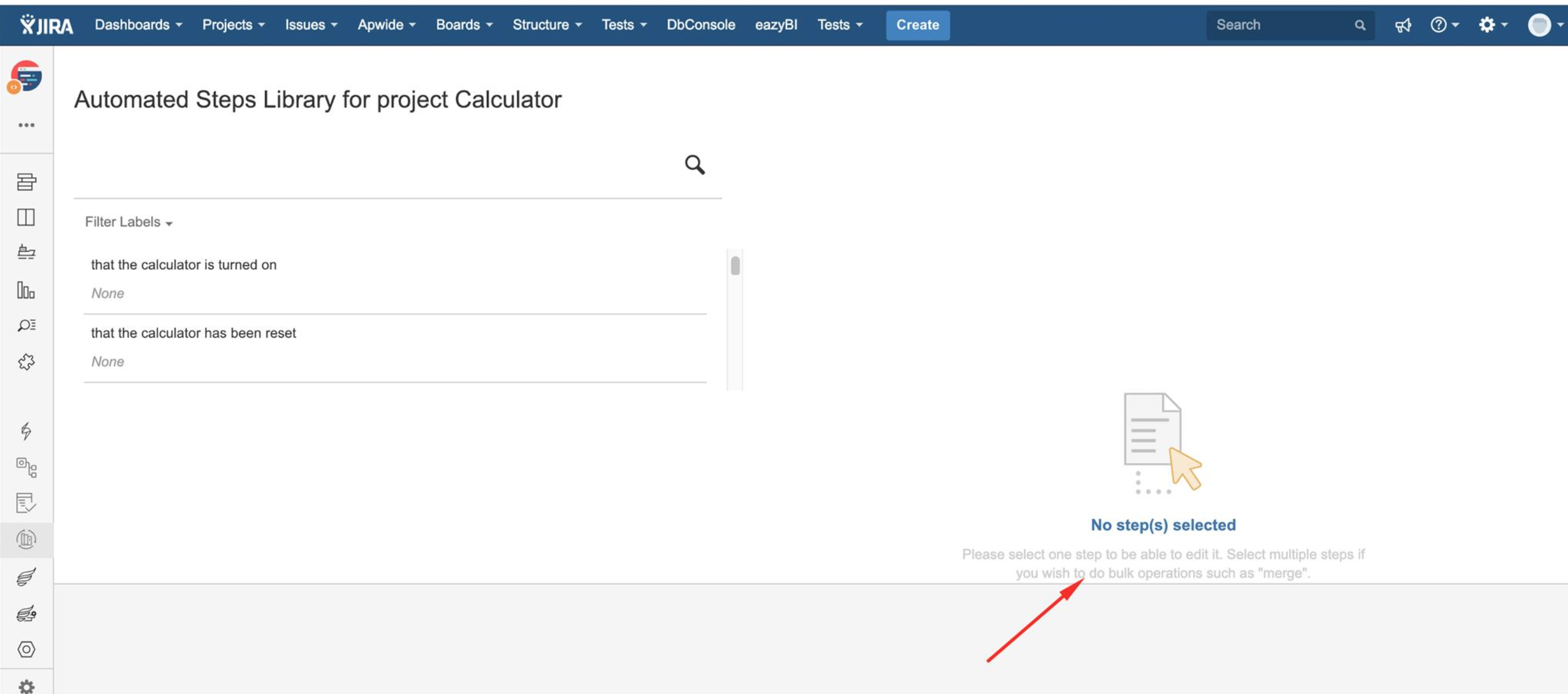Open the sidebar board columns icon
Image resolution: width=1568 pixels, height=694 pixels.
26,218
